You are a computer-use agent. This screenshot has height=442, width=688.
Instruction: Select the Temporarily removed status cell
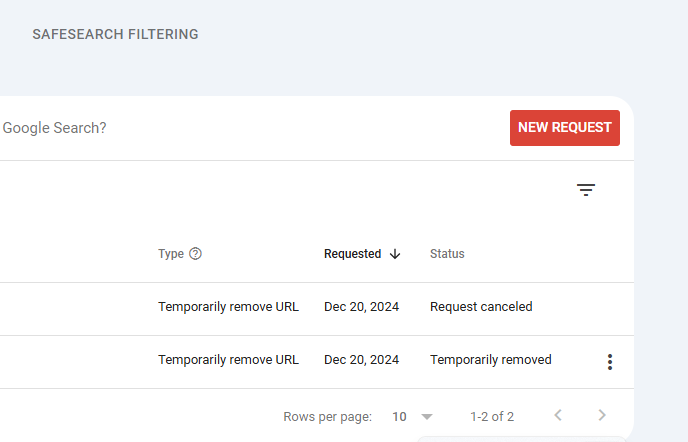(490, 360)
